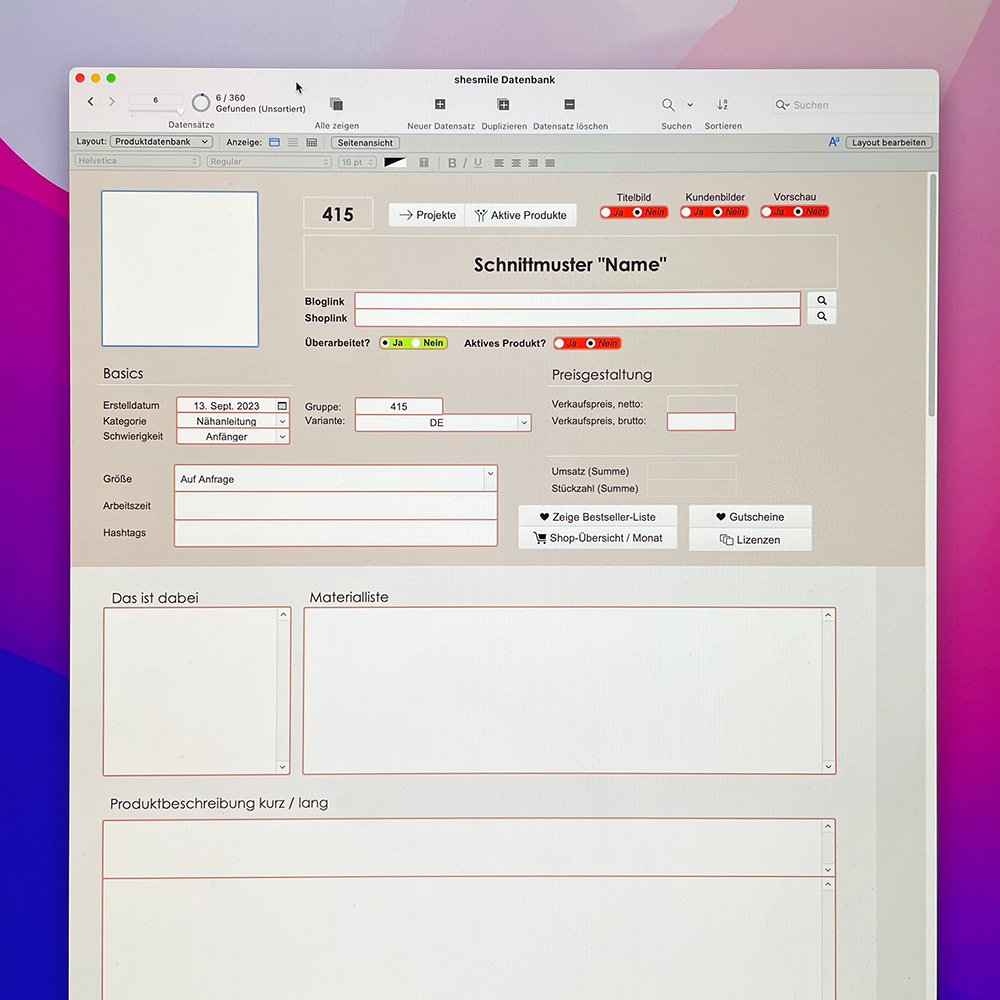Viewport: 1000px width, 1000px height.
Task: Select Ja for Aktives Produkt
Action: click(559, 343)
